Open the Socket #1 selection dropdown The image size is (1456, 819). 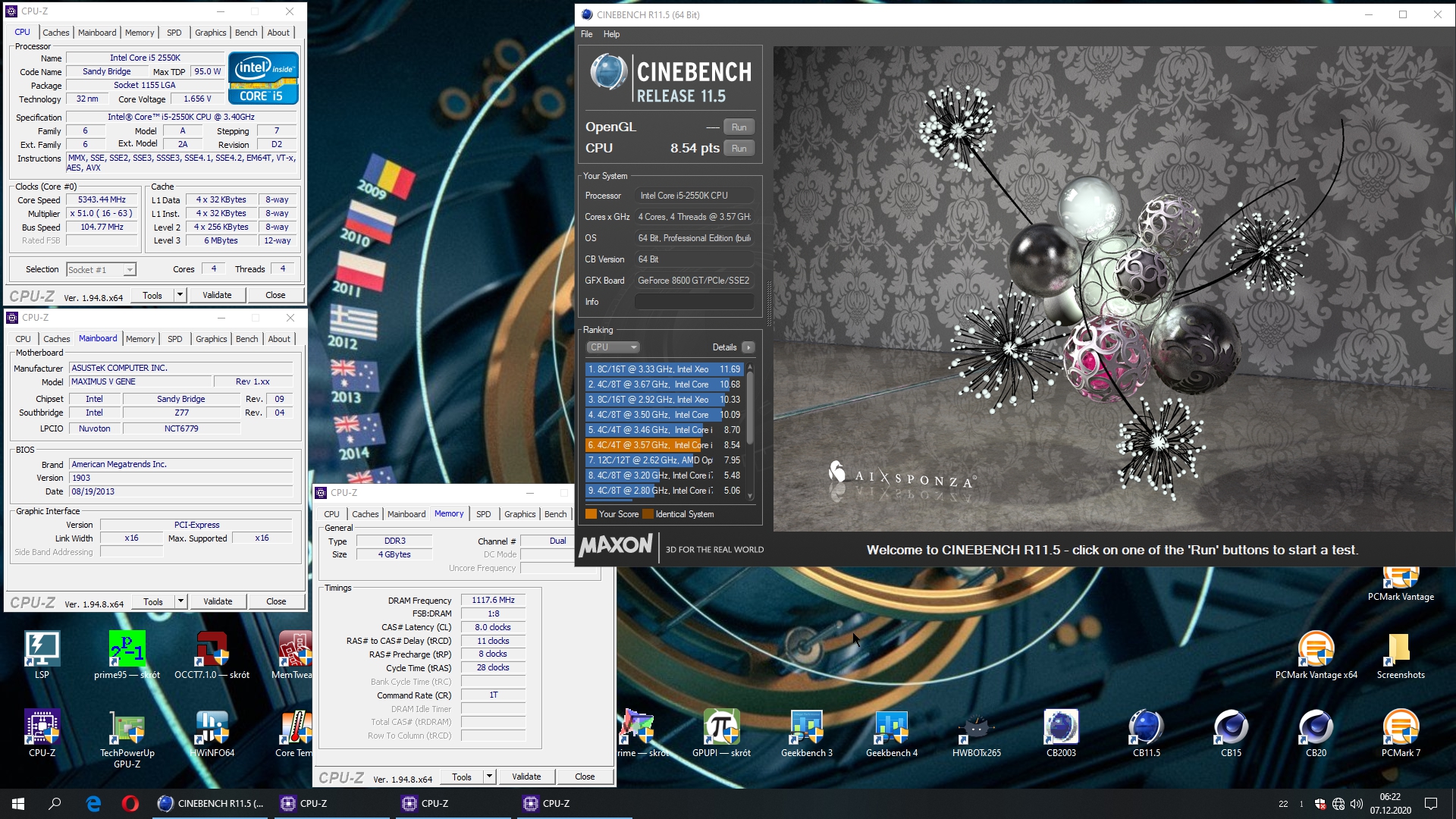tap(101, 269)
